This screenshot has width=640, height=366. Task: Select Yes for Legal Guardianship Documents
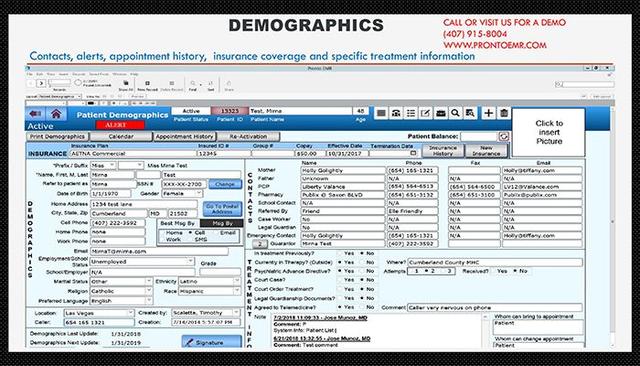pos(340,298)
